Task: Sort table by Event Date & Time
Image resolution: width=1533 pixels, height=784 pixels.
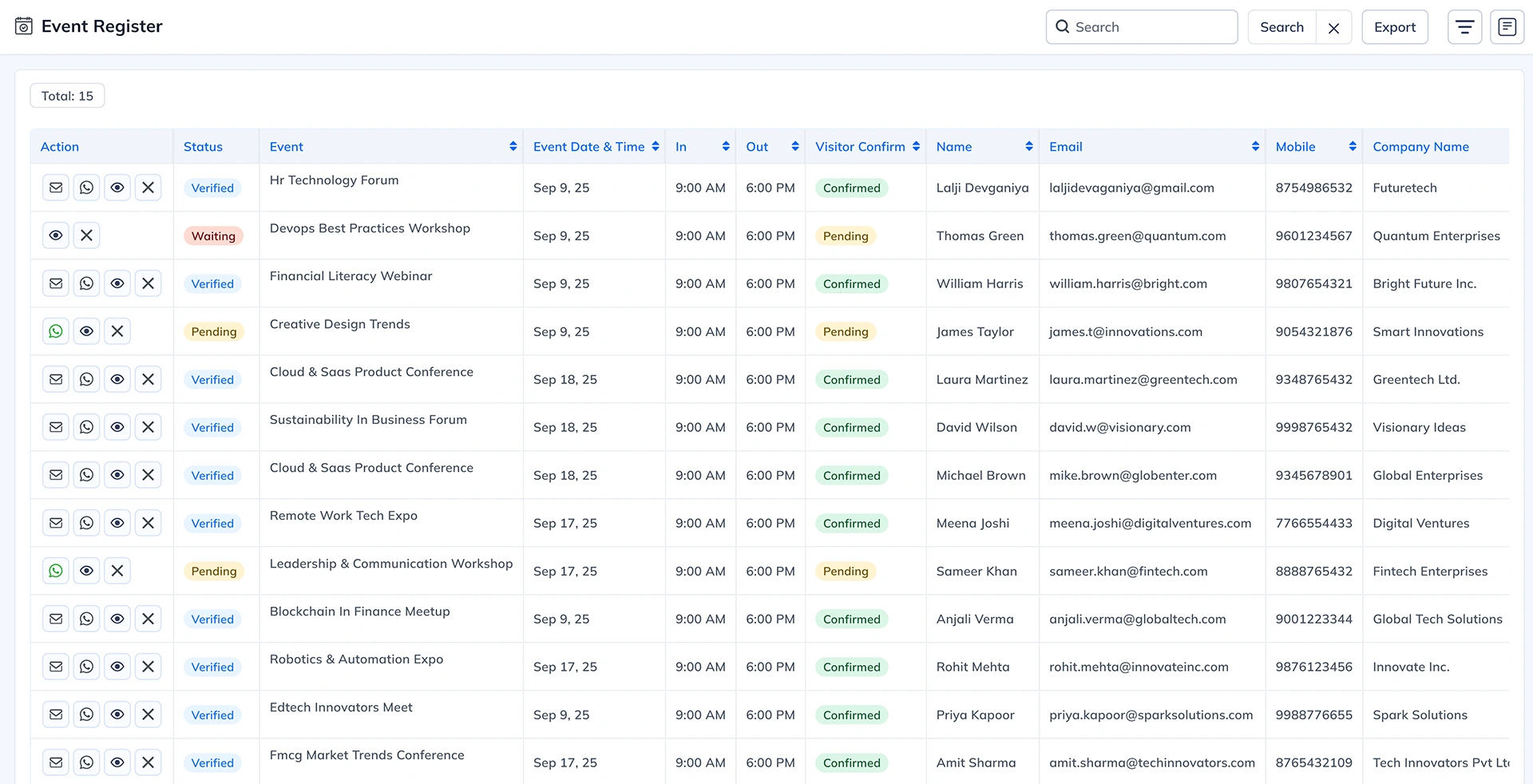Action: click(x=656, y=147)
